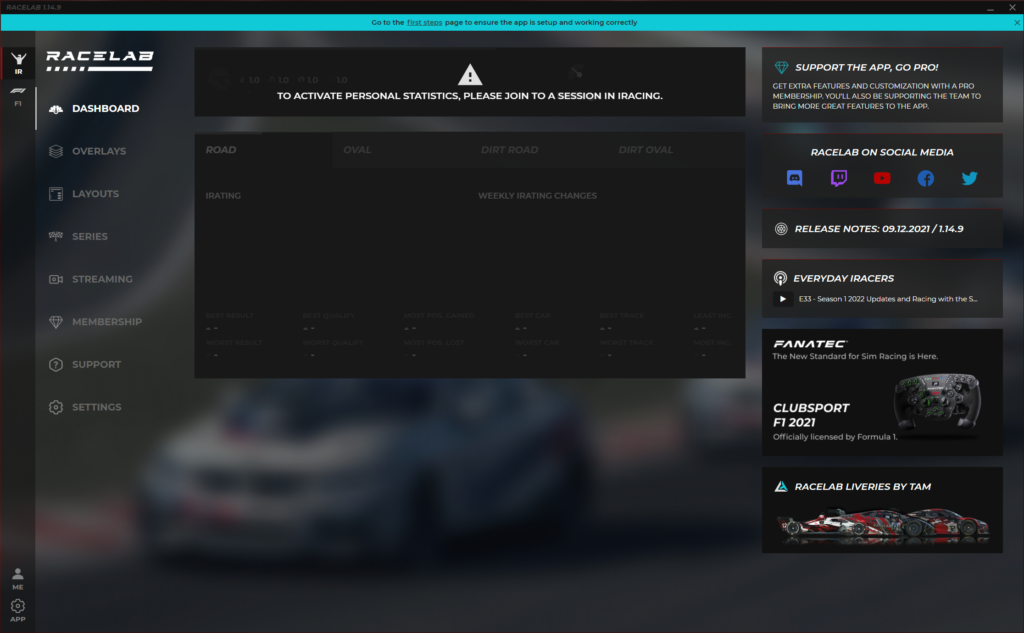Screen dimensions: 1024x633
Task: Click the Support question mark icon
Action: click(x=56, y=365)
